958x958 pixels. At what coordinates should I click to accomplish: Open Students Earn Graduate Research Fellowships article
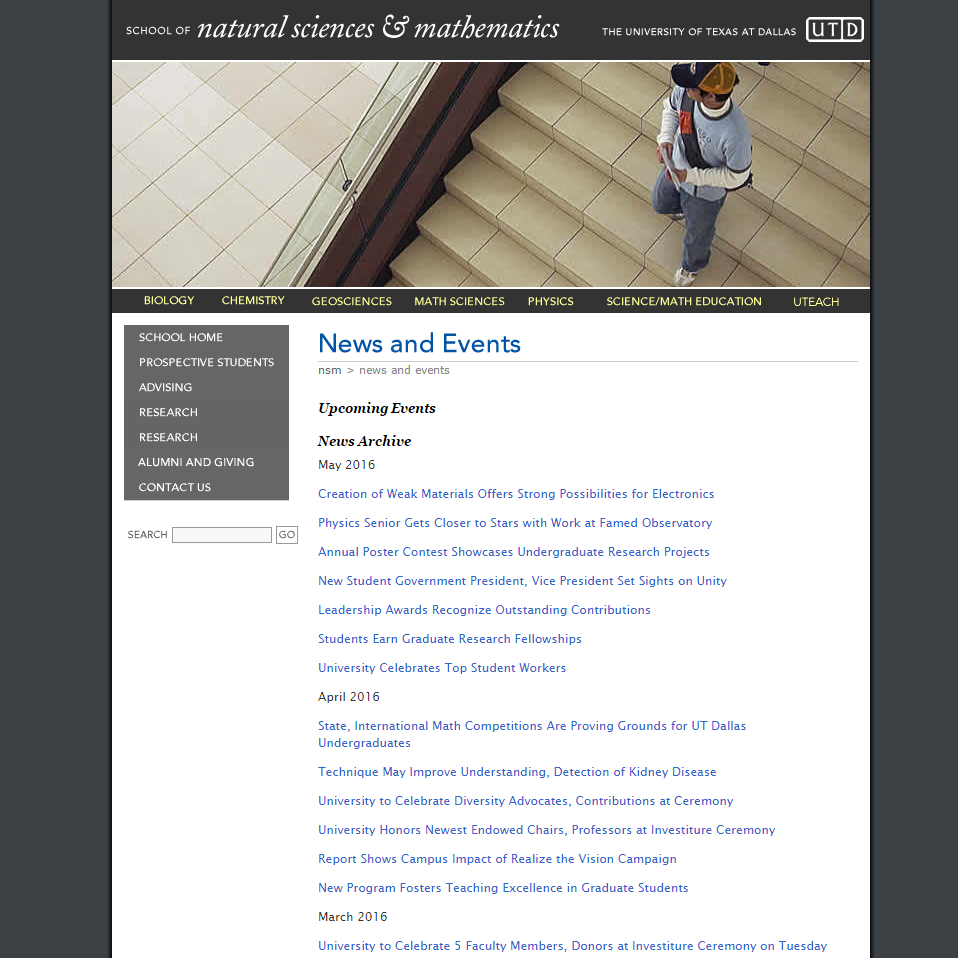click(449, 639)
